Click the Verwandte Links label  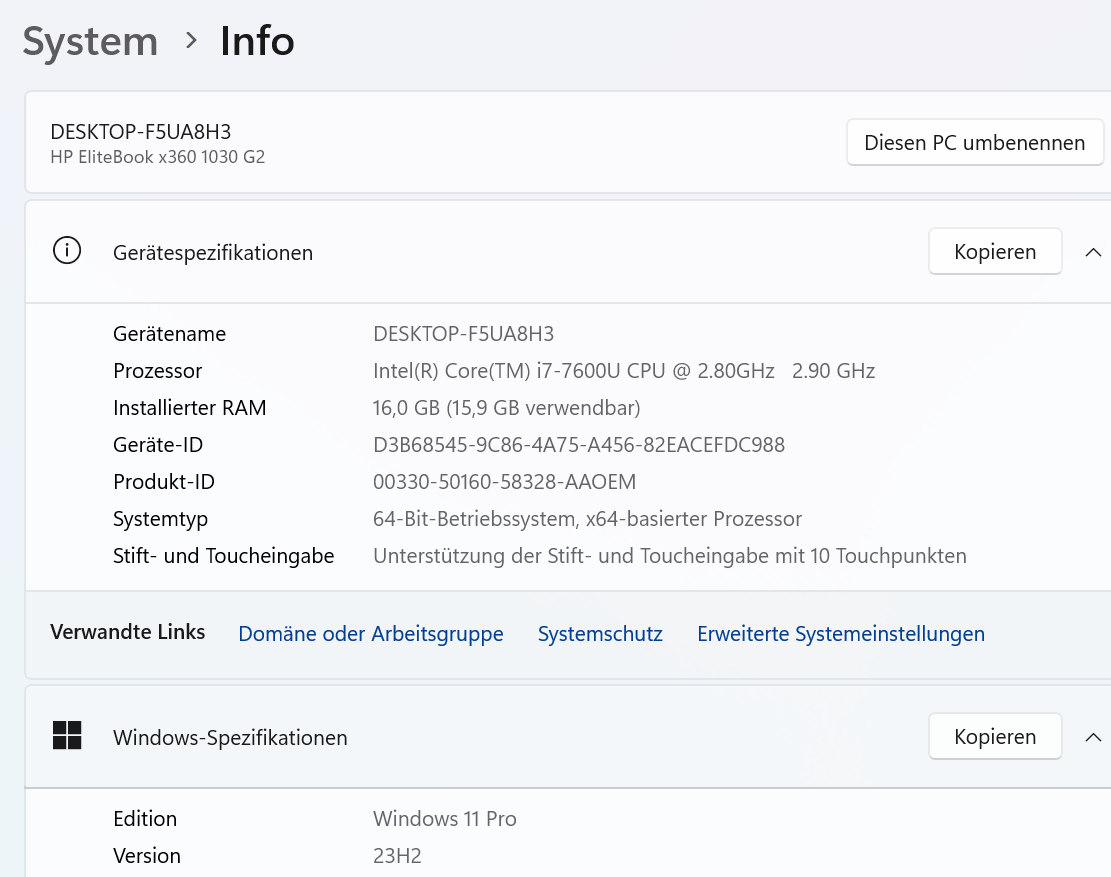(x=128, y=632)
